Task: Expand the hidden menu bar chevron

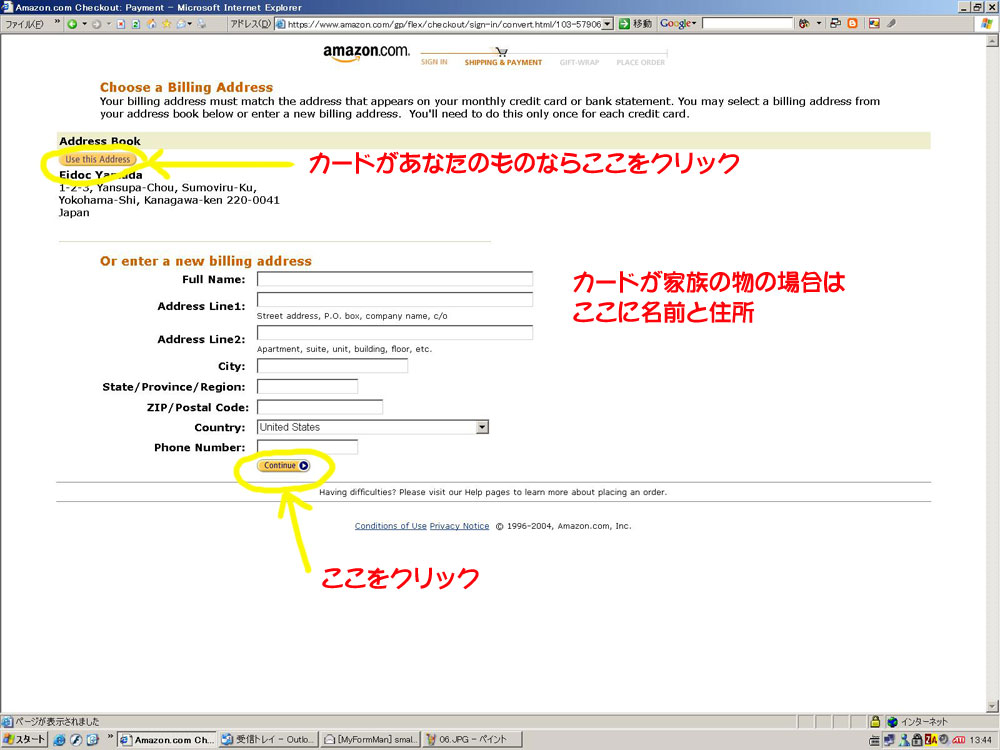Action: pyautogui.click(x=57, y=23)
